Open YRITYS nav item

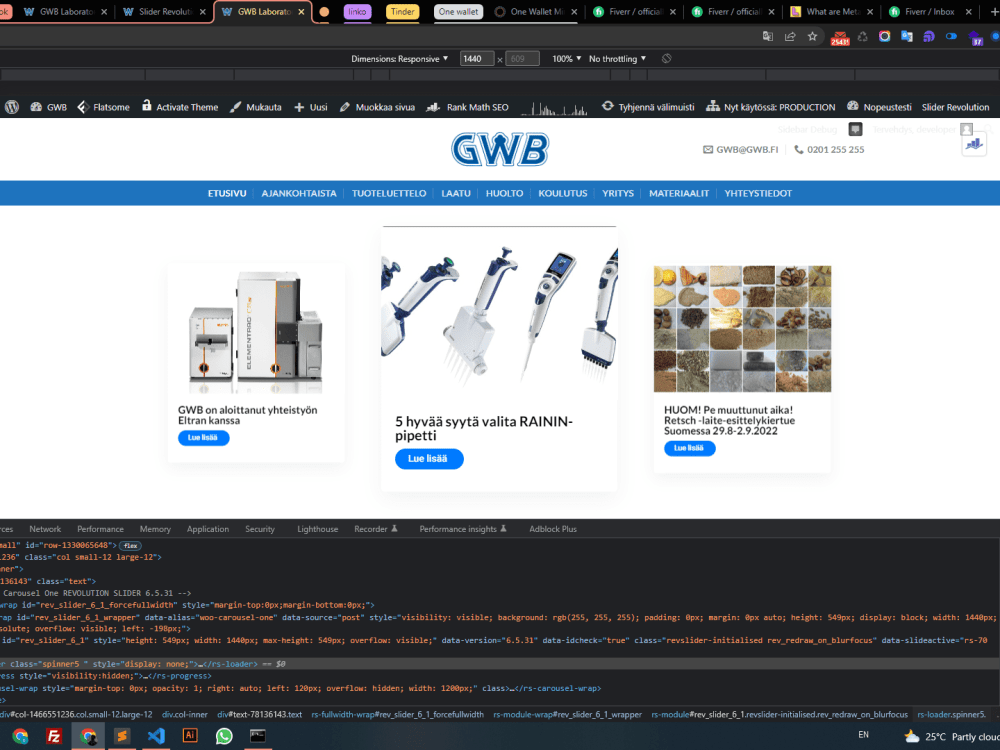point(618,193)
